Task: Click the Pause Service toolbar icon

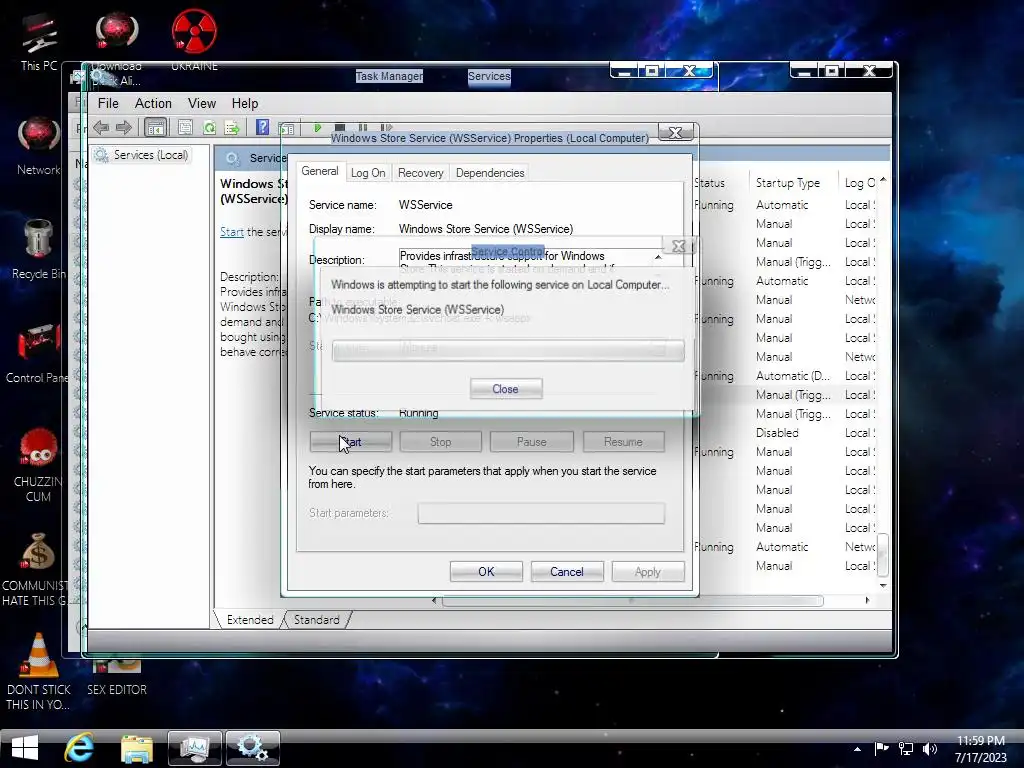Action: (362, 127)
